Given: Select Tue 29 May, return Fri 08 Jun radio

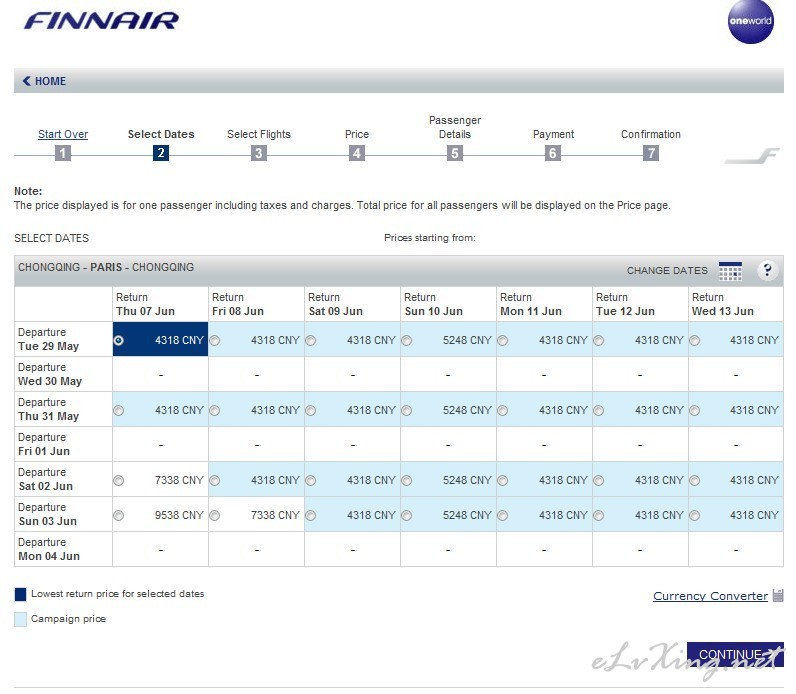Looking at the screenshot, I should point(215,340).
